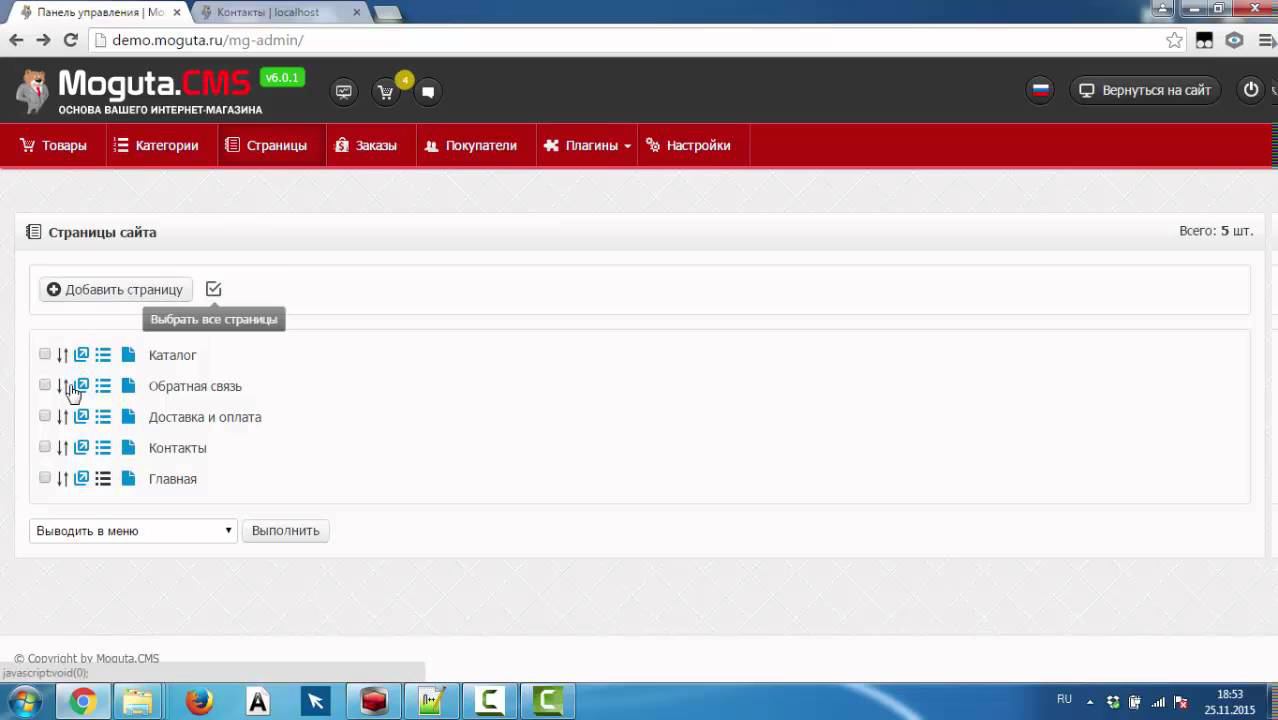1278x720 pixels.
Task: Click the blue document icon for Обратная связь
Action: (128, 386)
